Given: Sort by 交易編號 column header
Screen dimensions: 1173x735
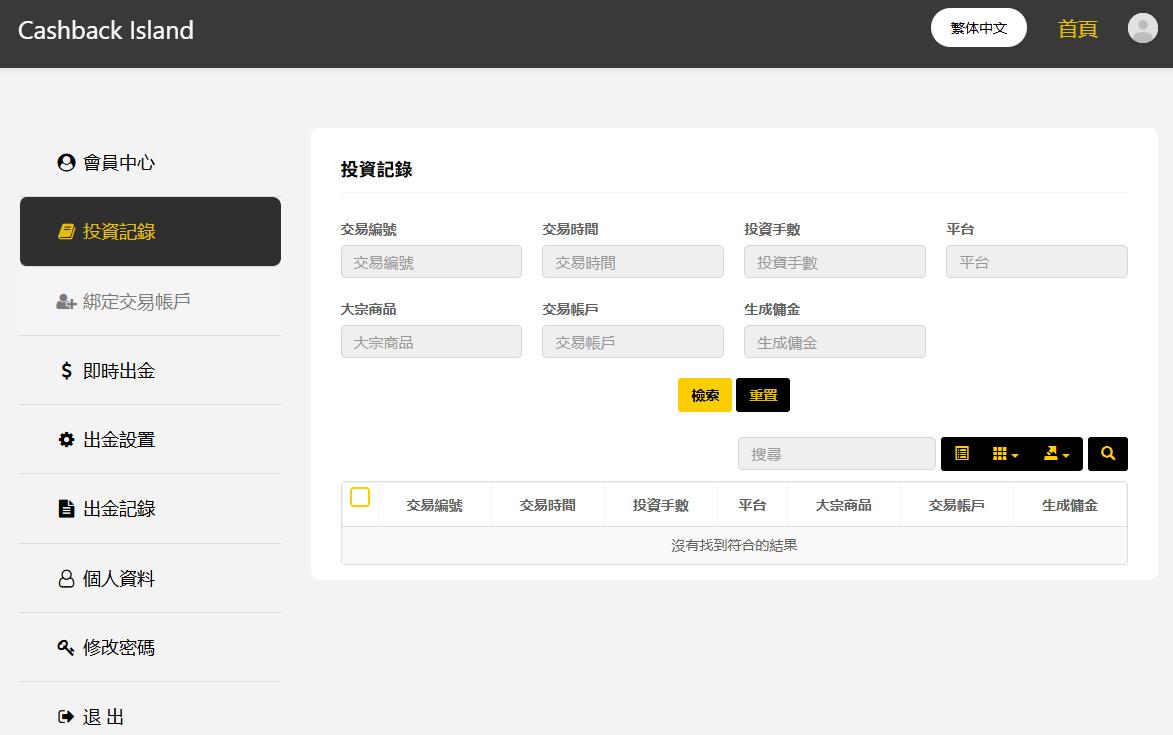Looking at the screenshot, I should click(x=435, y=505).
